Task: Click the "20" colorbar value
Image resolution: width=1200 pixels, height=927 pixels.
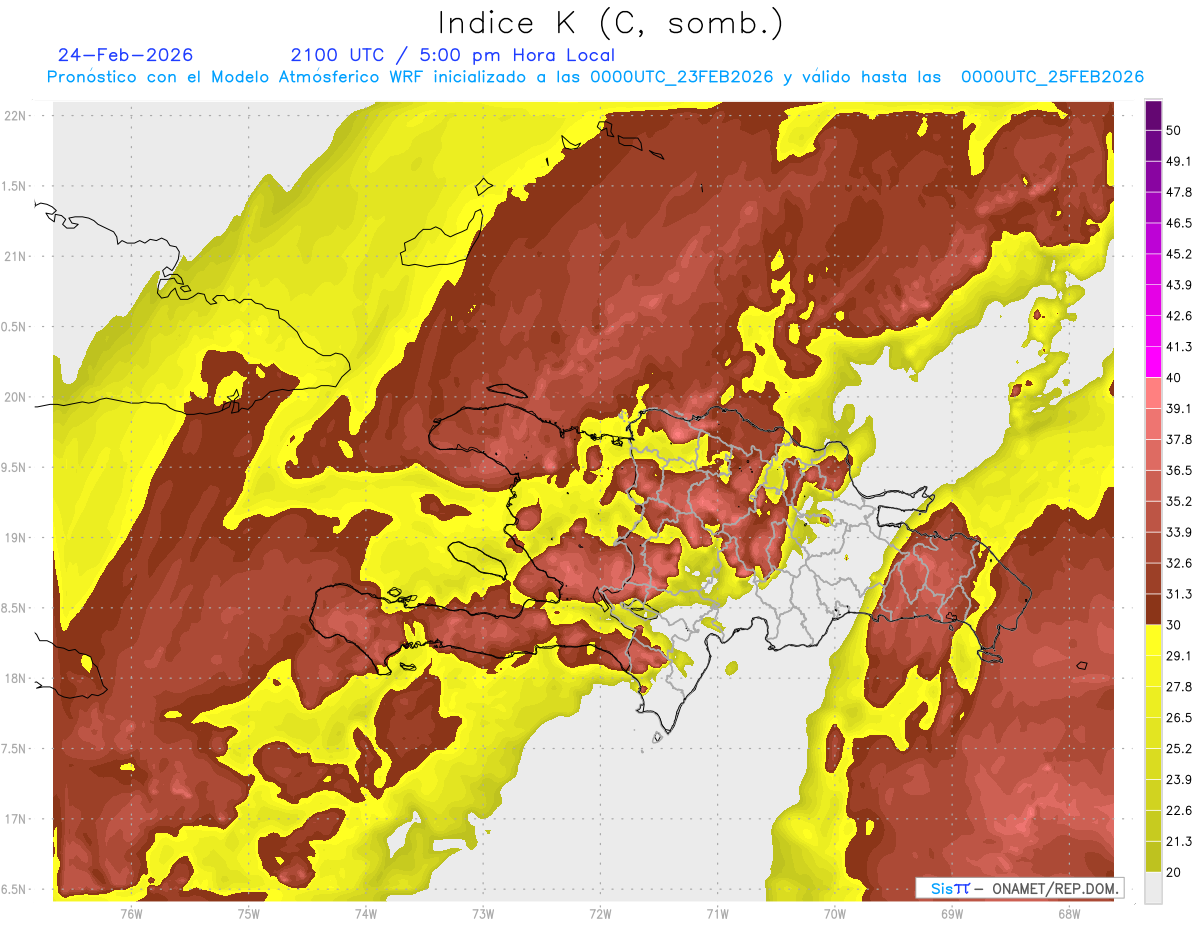Action: click(1175, 872)
